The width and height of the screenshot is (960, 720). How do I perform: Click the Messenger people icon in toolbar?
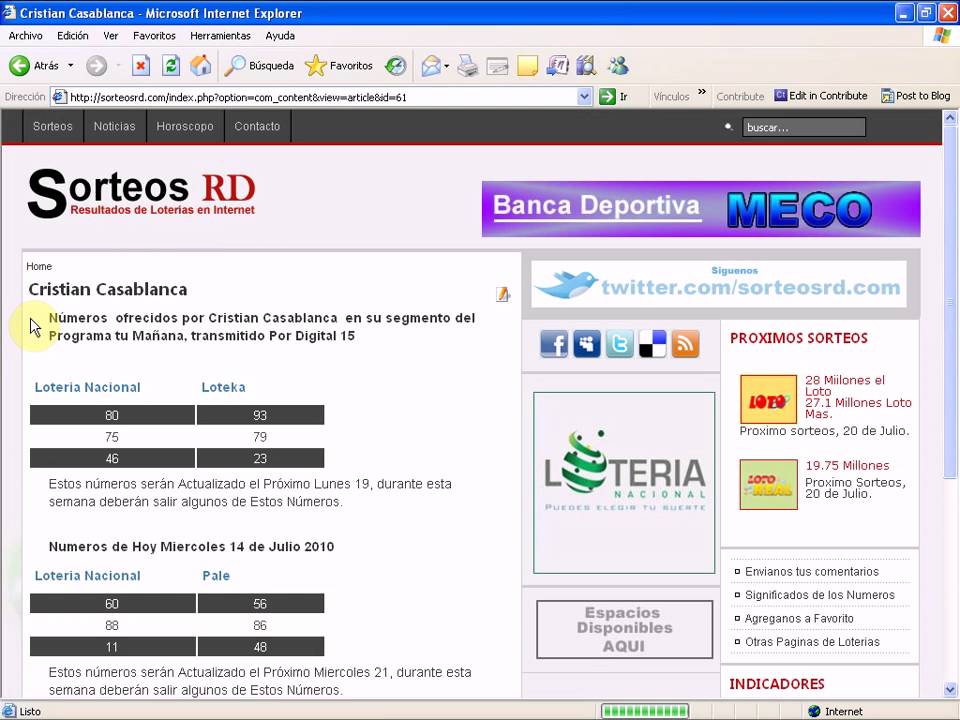618,66
